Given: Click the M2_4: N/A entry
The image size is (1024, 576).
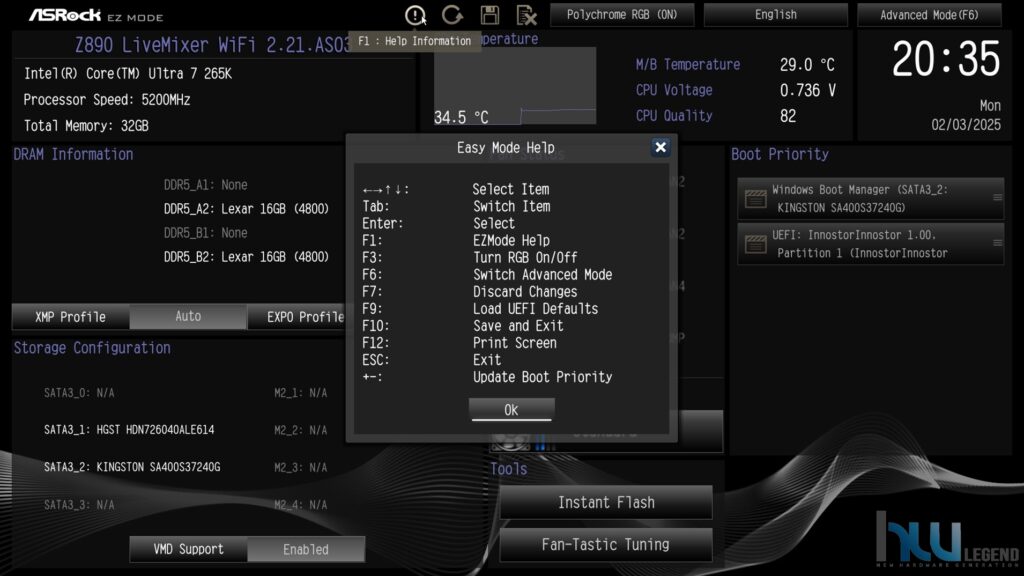Looking at the screenshot, I should click(x=300, y=504).
